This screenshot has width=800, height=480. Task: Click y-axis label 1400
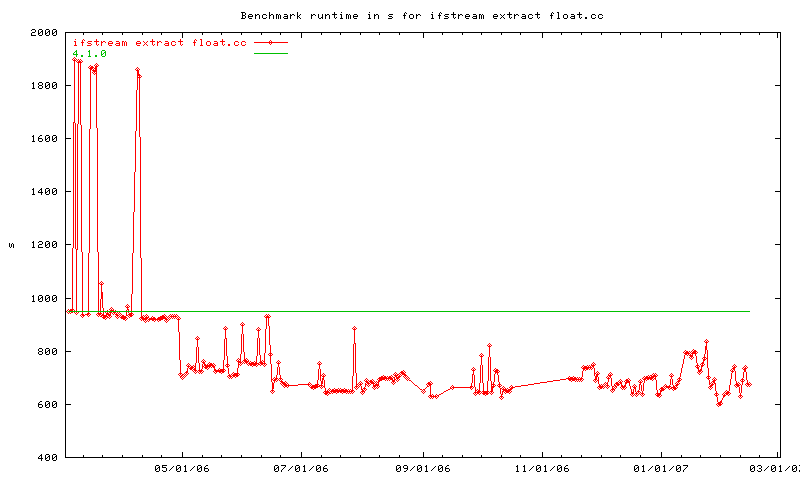(44, 192)
